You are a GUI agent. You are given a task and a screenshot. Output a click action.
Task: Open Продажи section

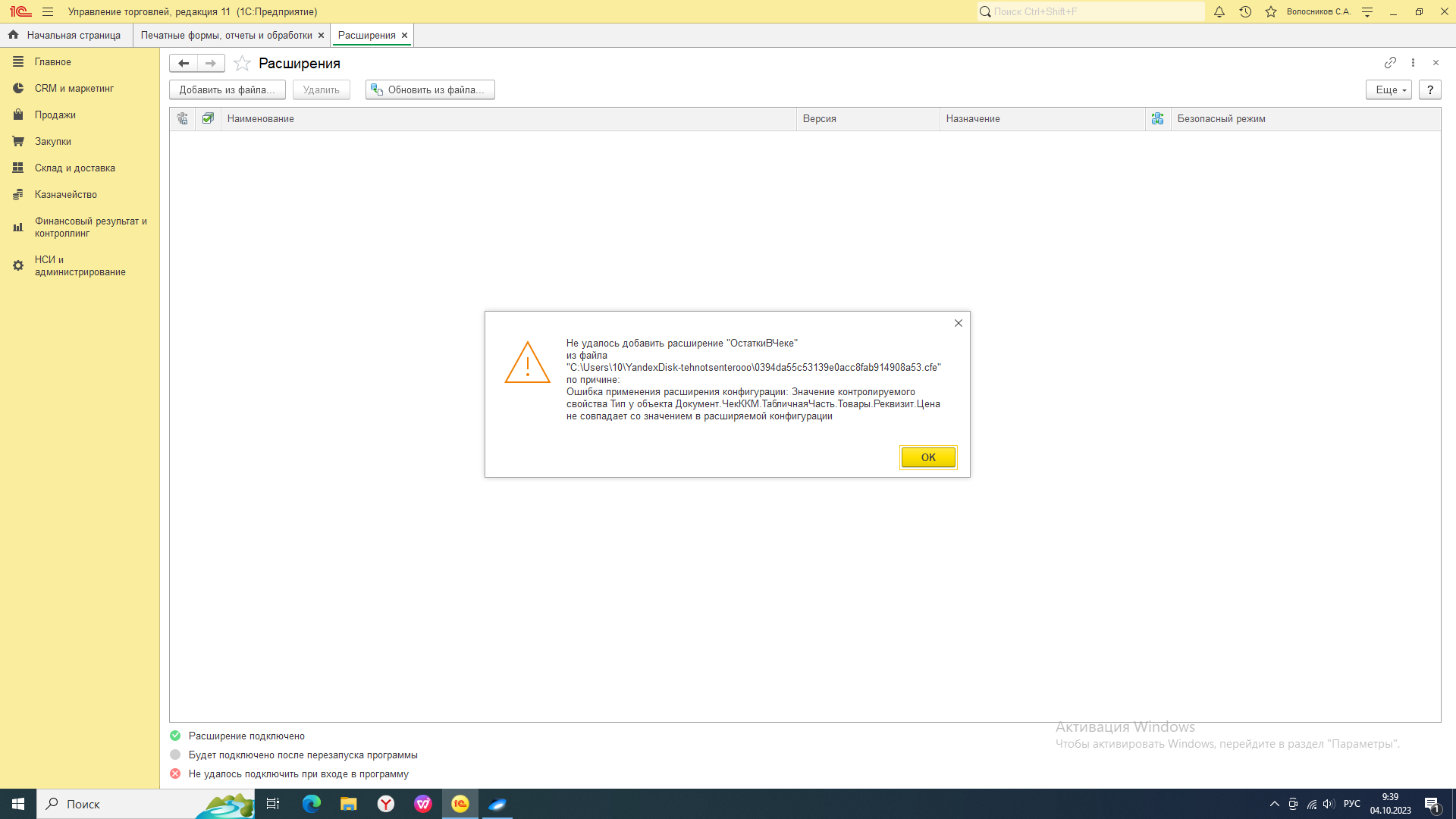coord(80,115)
